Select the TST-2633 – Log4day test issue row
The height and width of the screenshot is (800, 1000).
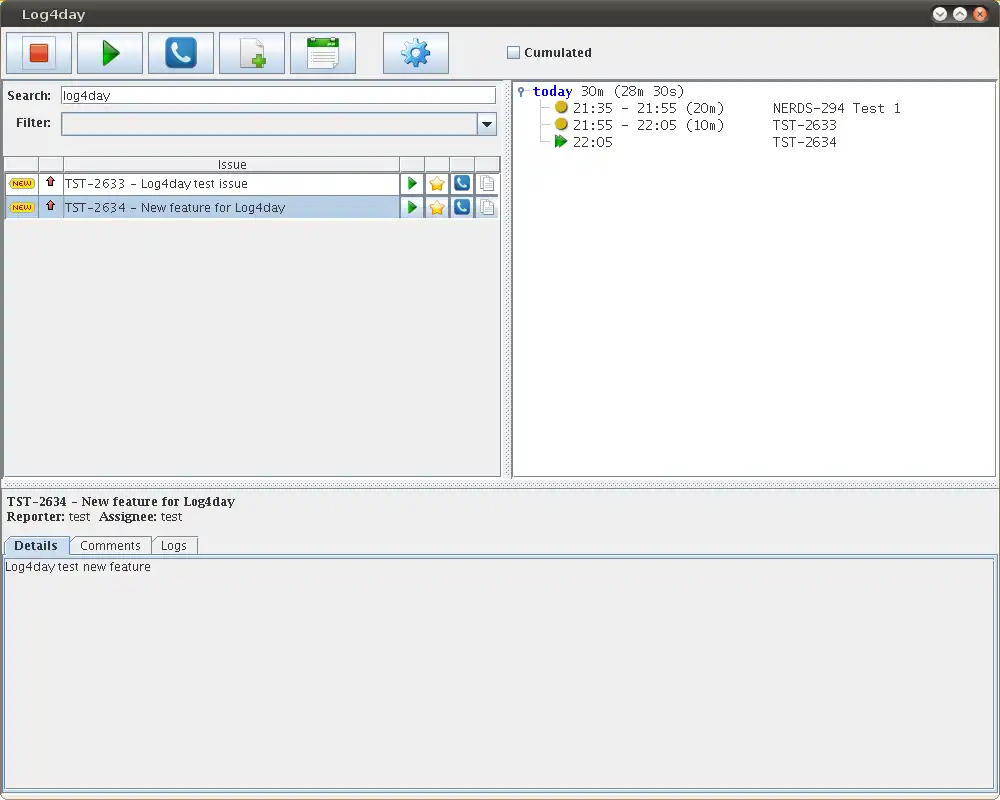[x=232, y=184]
